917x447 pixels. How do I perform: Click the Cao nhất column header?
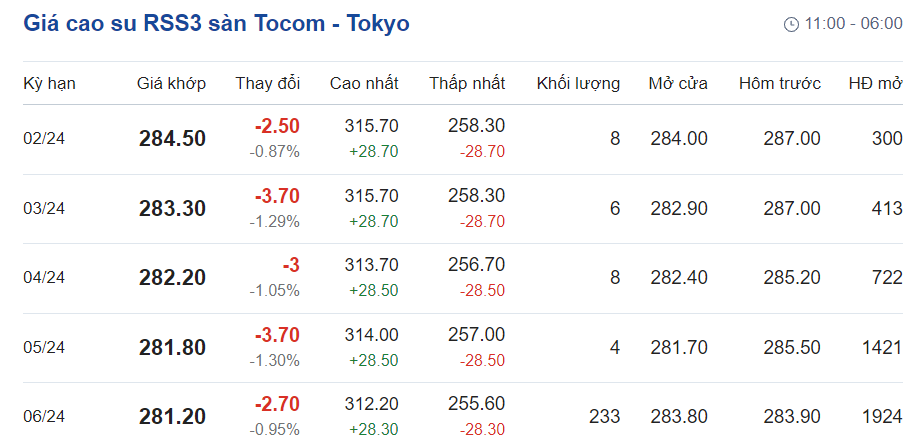point(364,83)
